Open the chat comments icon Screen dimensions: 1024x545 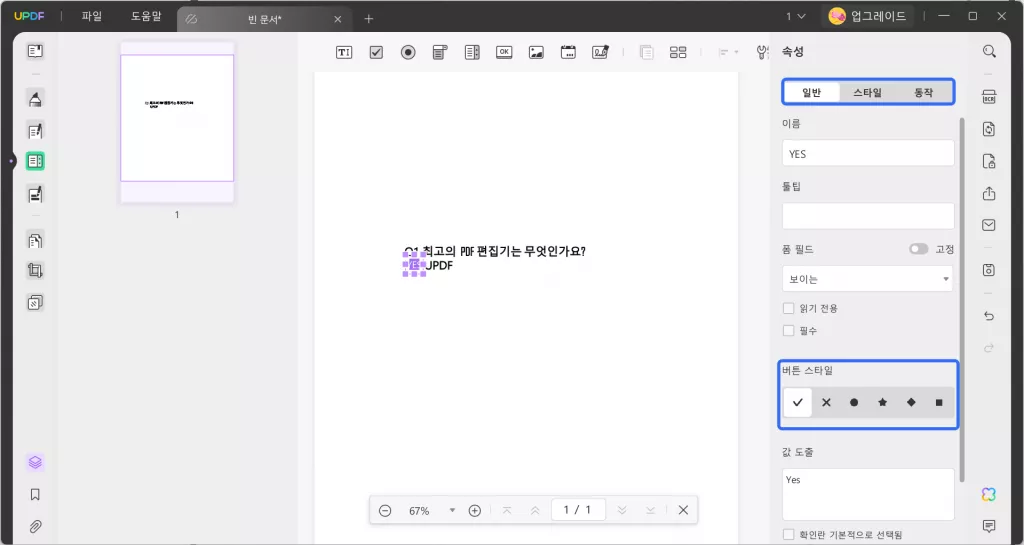[989, 526]
